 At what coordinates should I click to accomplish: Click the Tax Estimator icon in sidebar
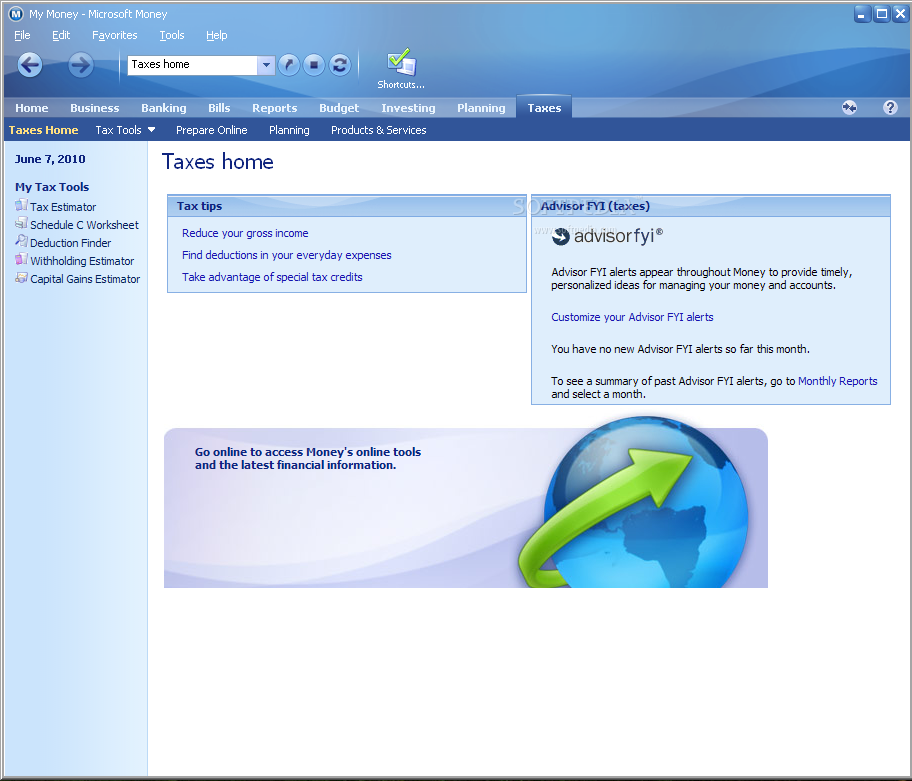point(21,206)
